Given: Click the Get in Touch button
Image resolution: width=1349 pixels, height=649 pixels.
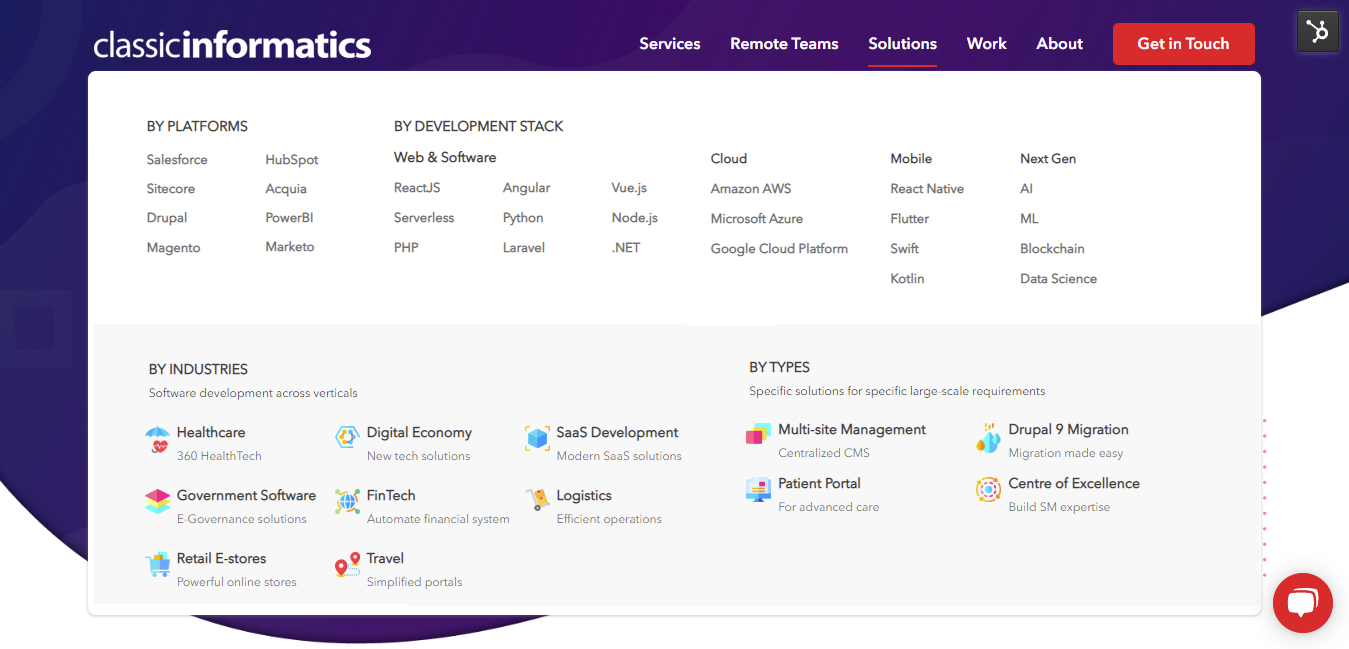Looking at the screenshot, I should pos(1183,44).
